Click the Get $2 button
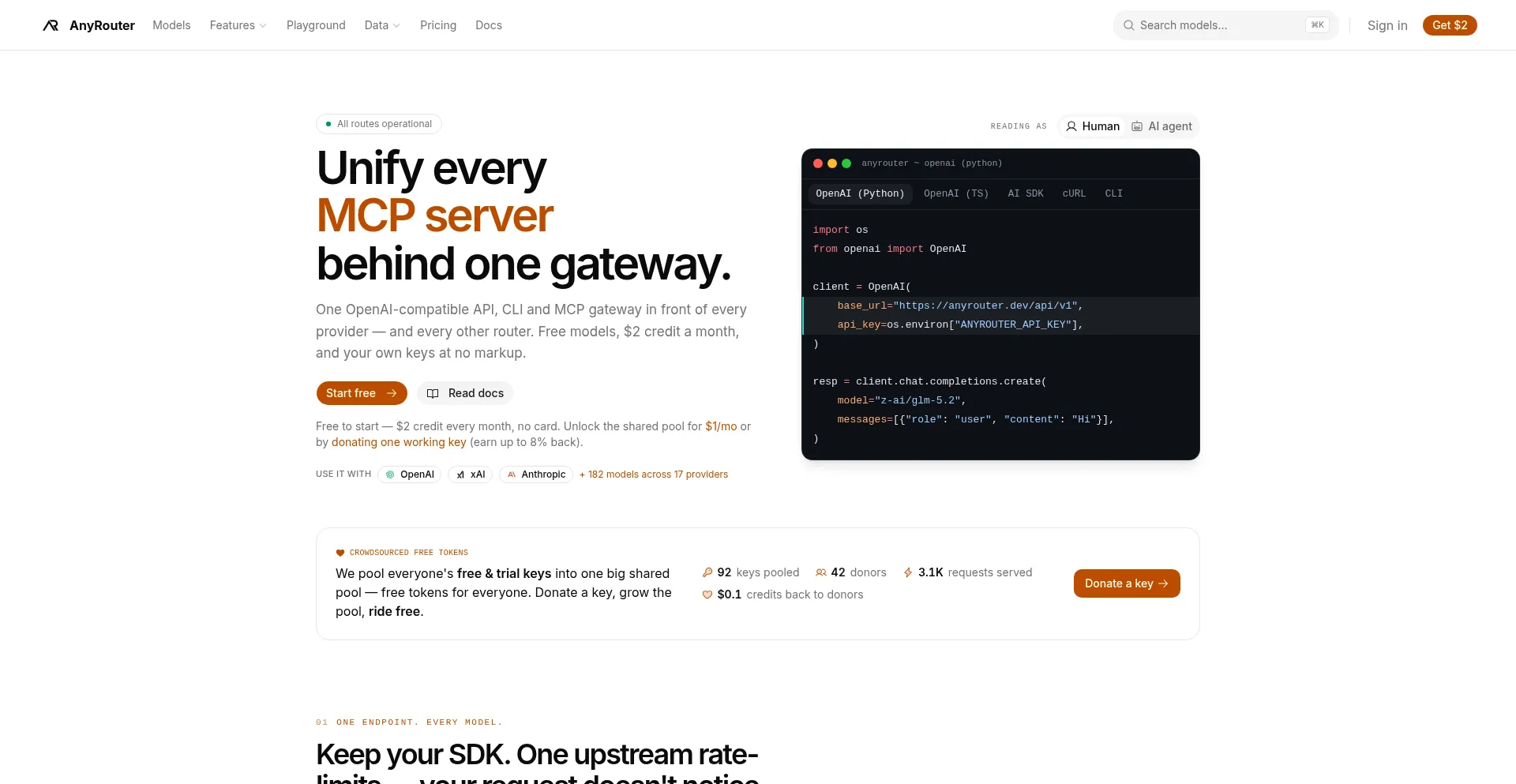This screenshot has height=784, width=1516. (x=1450, y=25)
